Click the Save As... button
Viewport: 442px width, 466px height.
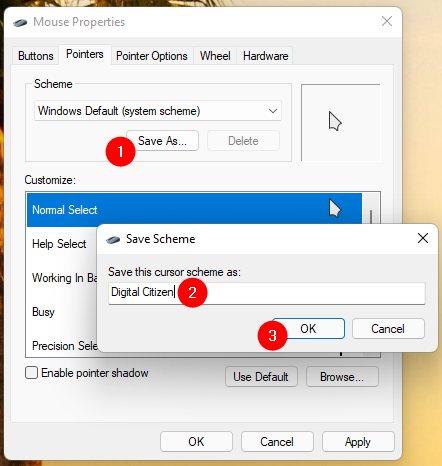click(x=162, y=141)
